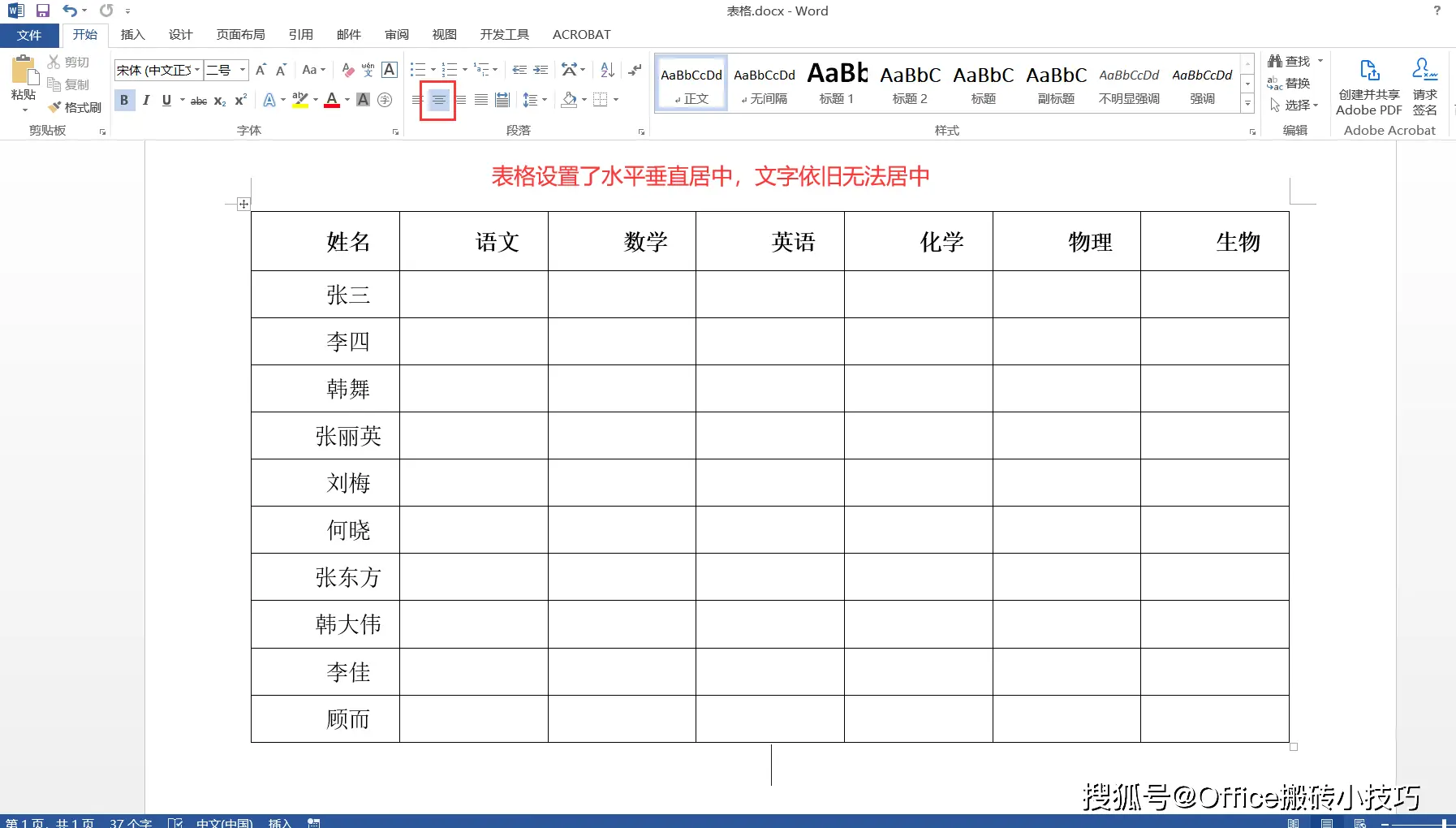Toggle bold formatting on selected text
The width and height of the screenshot is (1456, 828).
(123, 100)
